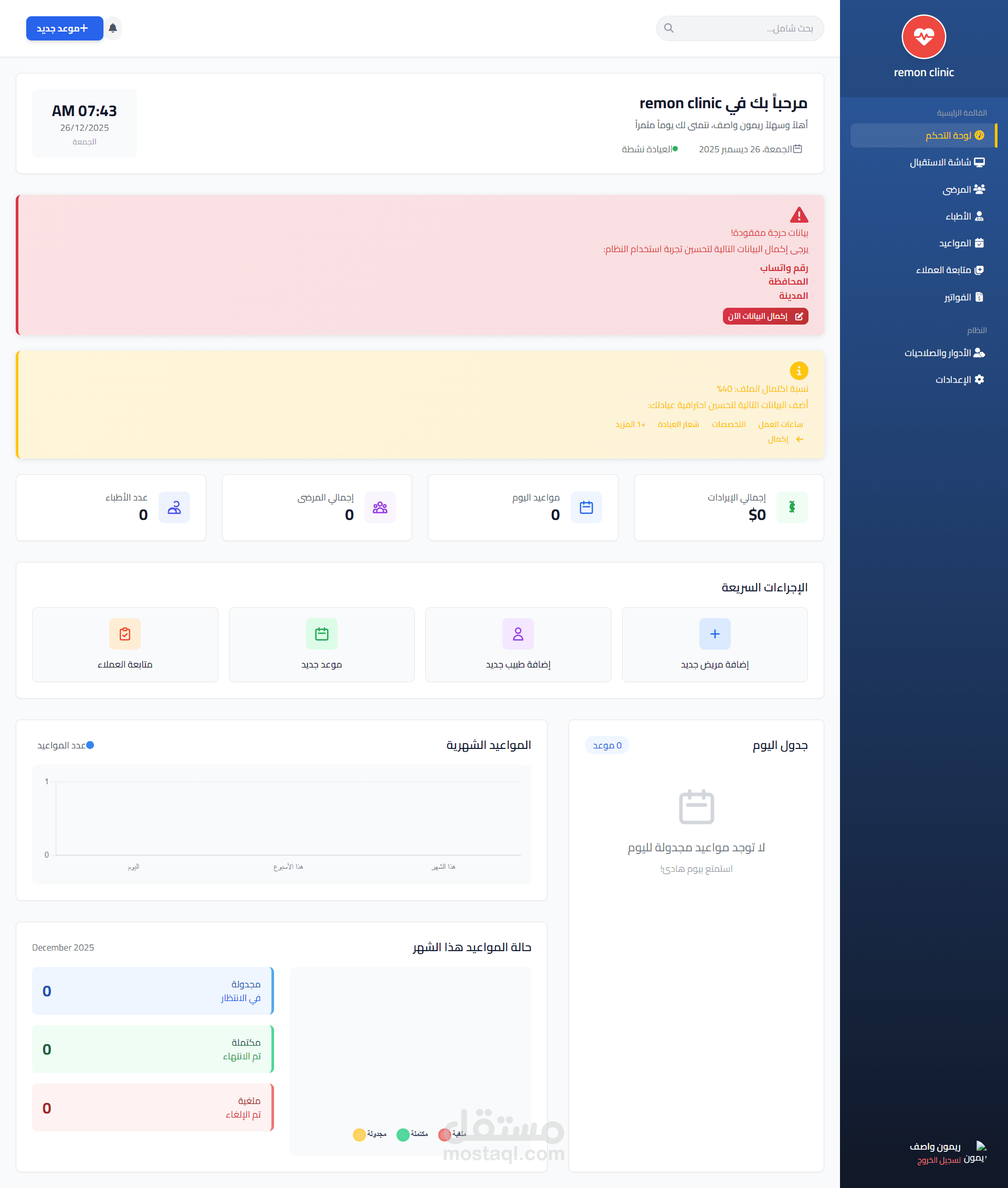Click the yellow info circle icon

coord(799,370)
